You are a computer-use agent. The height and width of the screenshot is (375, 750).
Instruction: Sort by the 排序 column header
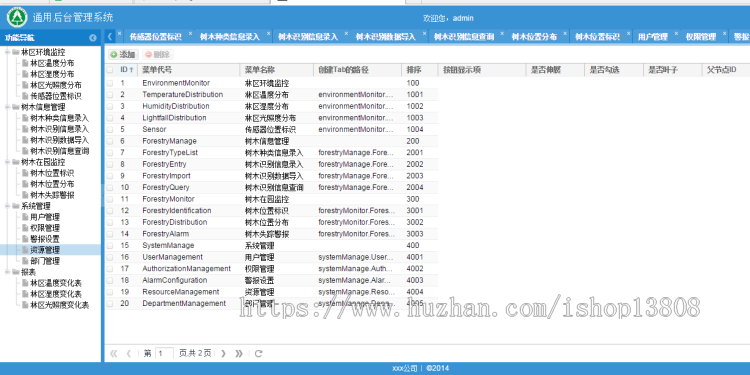(x=419, y=70)
